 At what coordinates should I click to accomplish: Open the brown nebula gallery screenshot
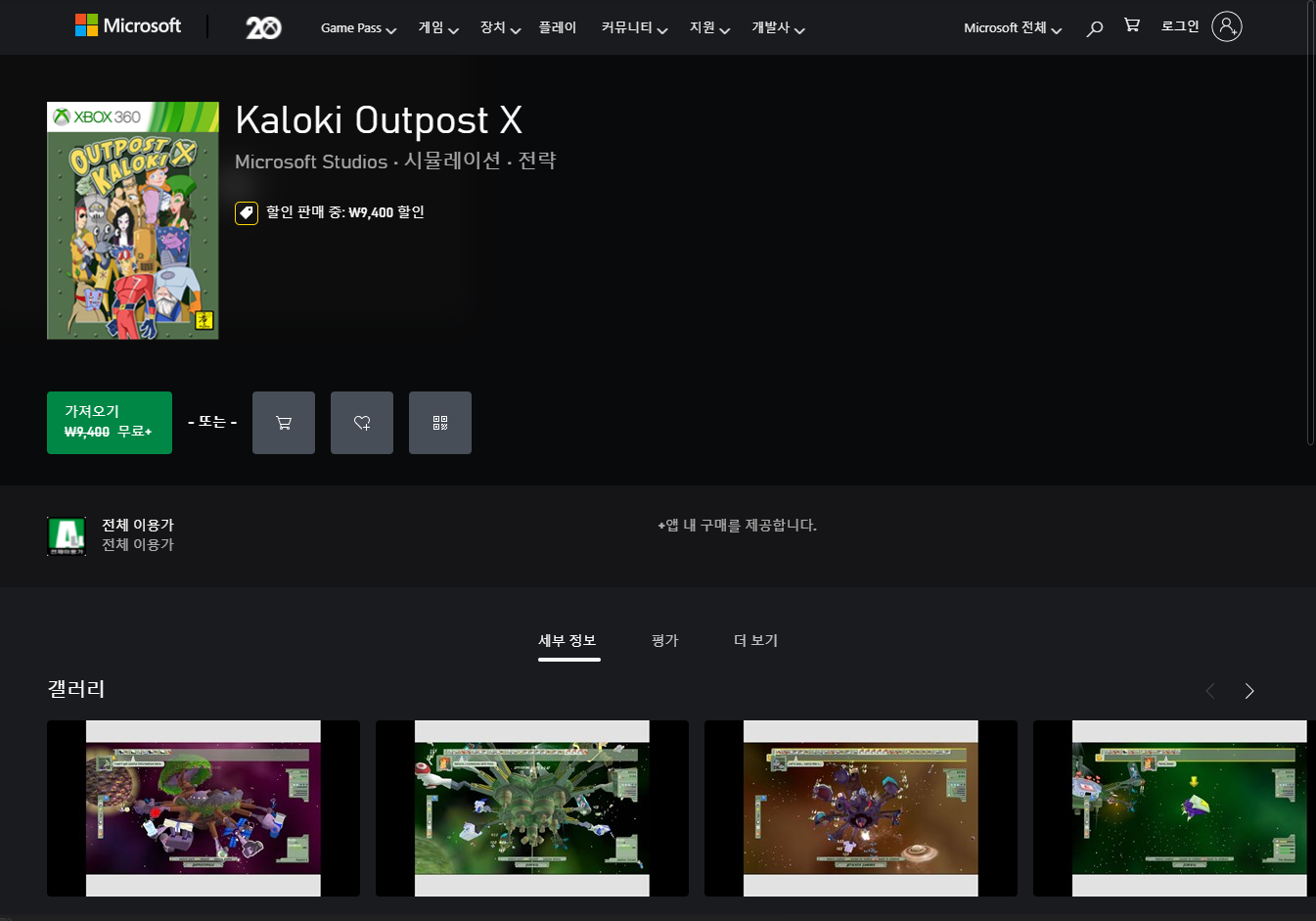(861, 808)
